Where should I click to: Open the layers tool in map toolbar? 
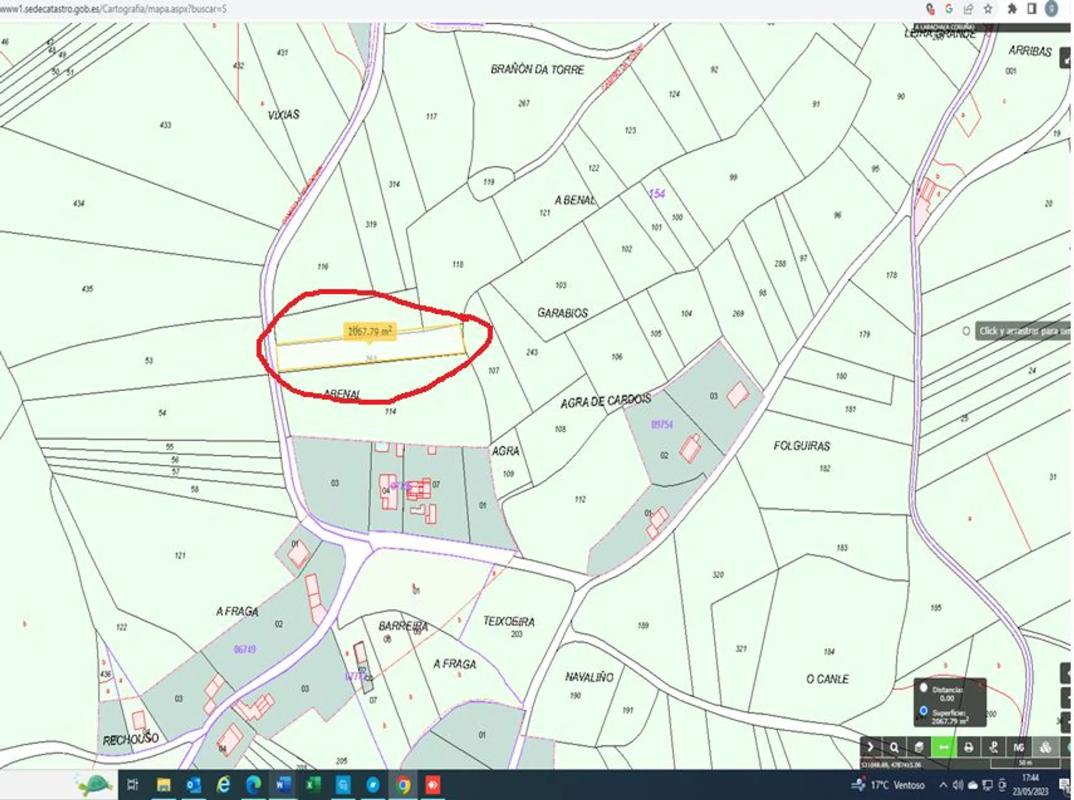click(918, 747)
